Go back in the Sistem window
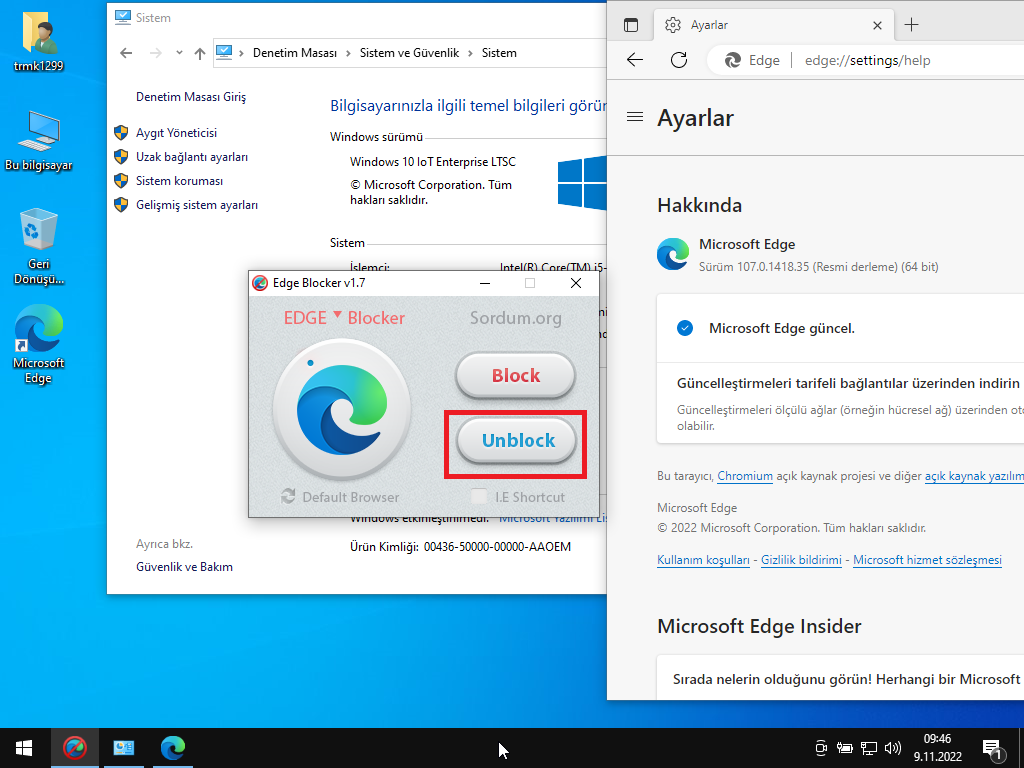 coord(126,53)
